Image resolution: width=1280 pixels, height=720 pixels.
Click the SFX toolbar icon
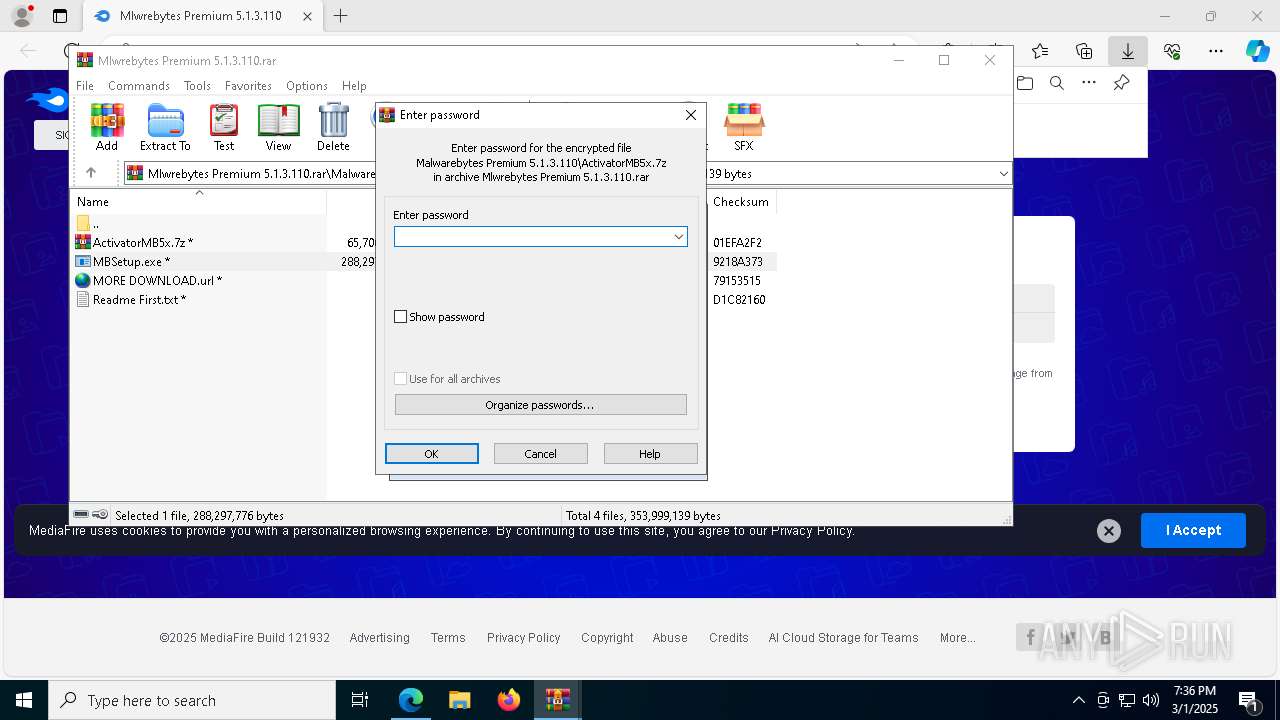pyautogui.click(x=743, y=127)
